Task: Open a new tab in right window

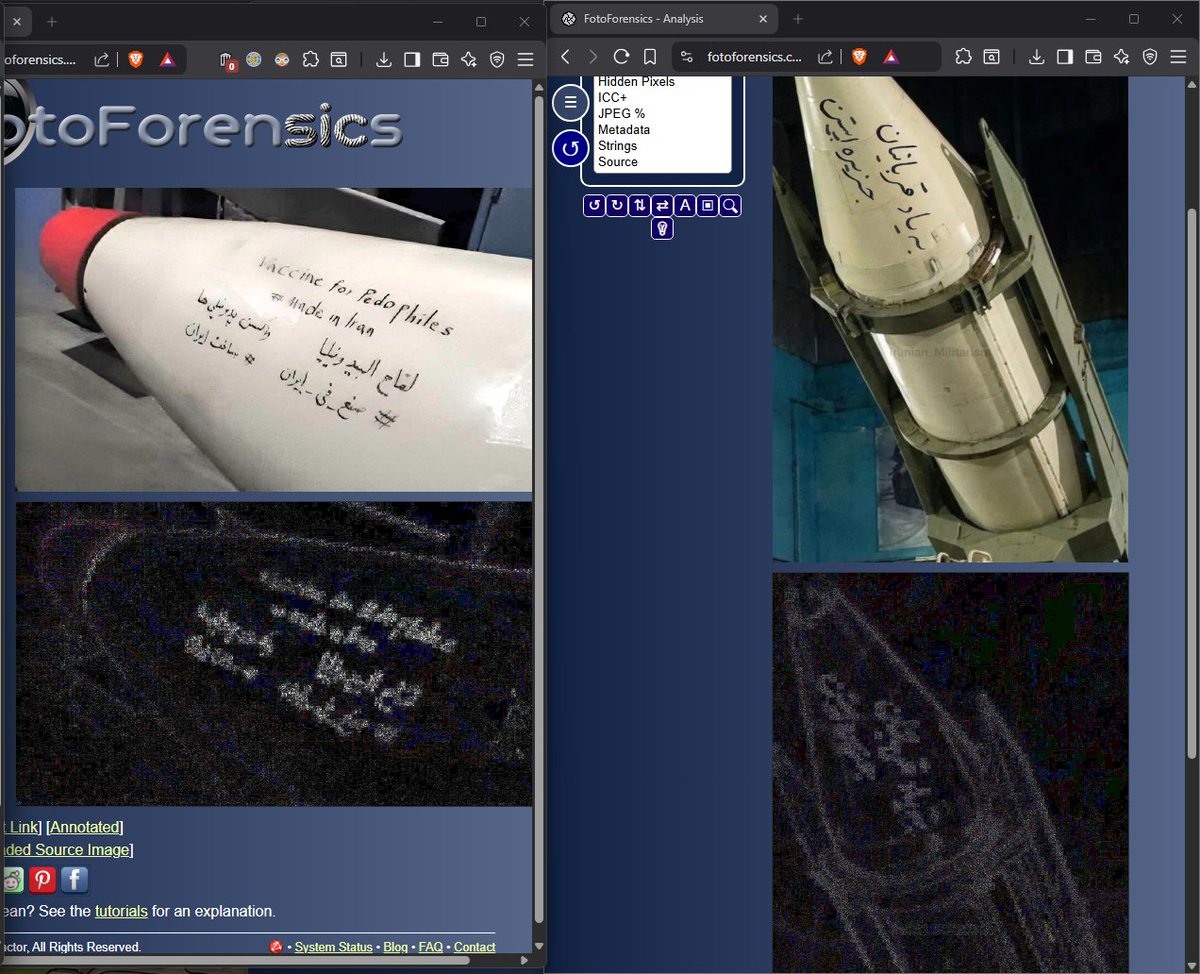Action: [x=798, y=19]
